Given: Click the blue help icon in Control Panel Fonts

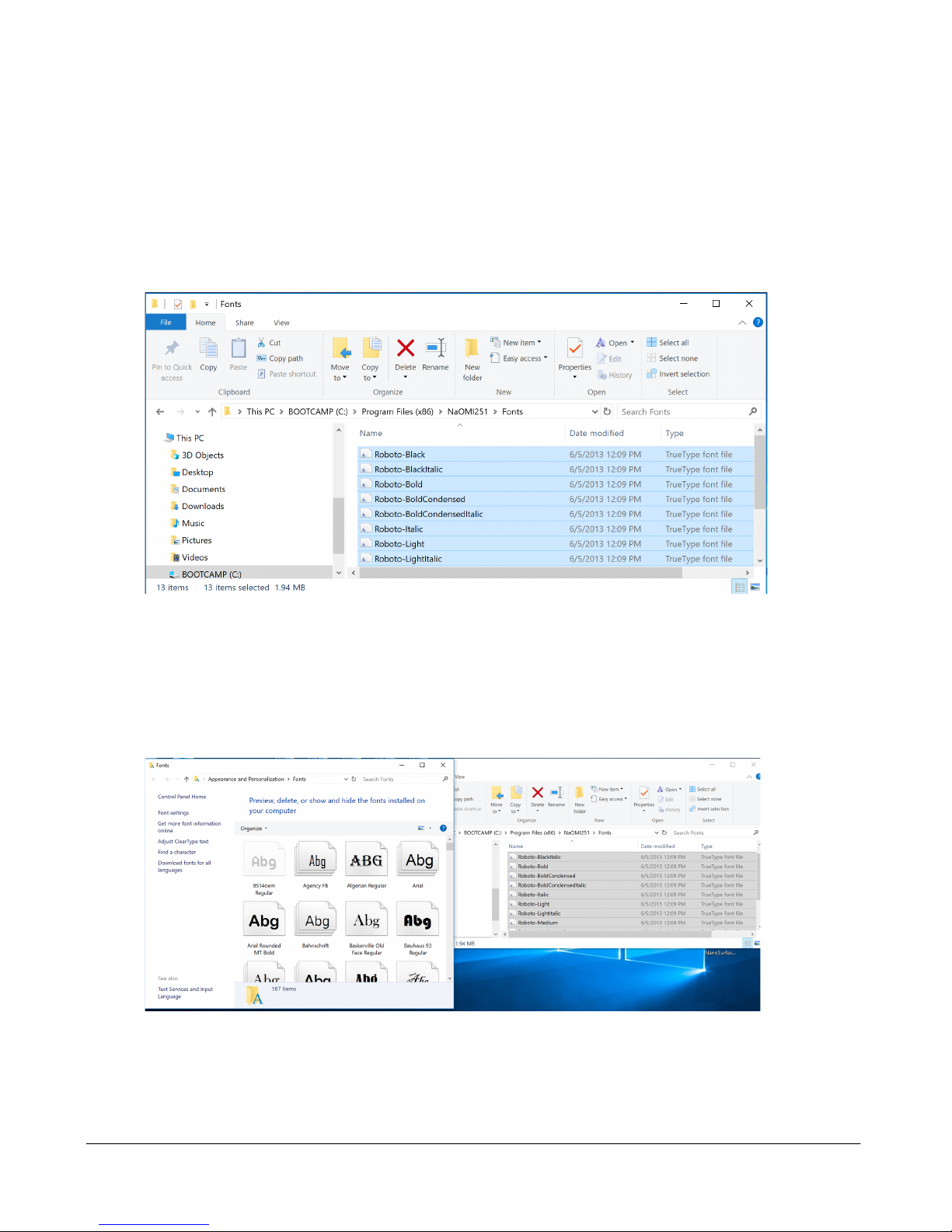Looking at the screenshot, I should tap(444, 829).
